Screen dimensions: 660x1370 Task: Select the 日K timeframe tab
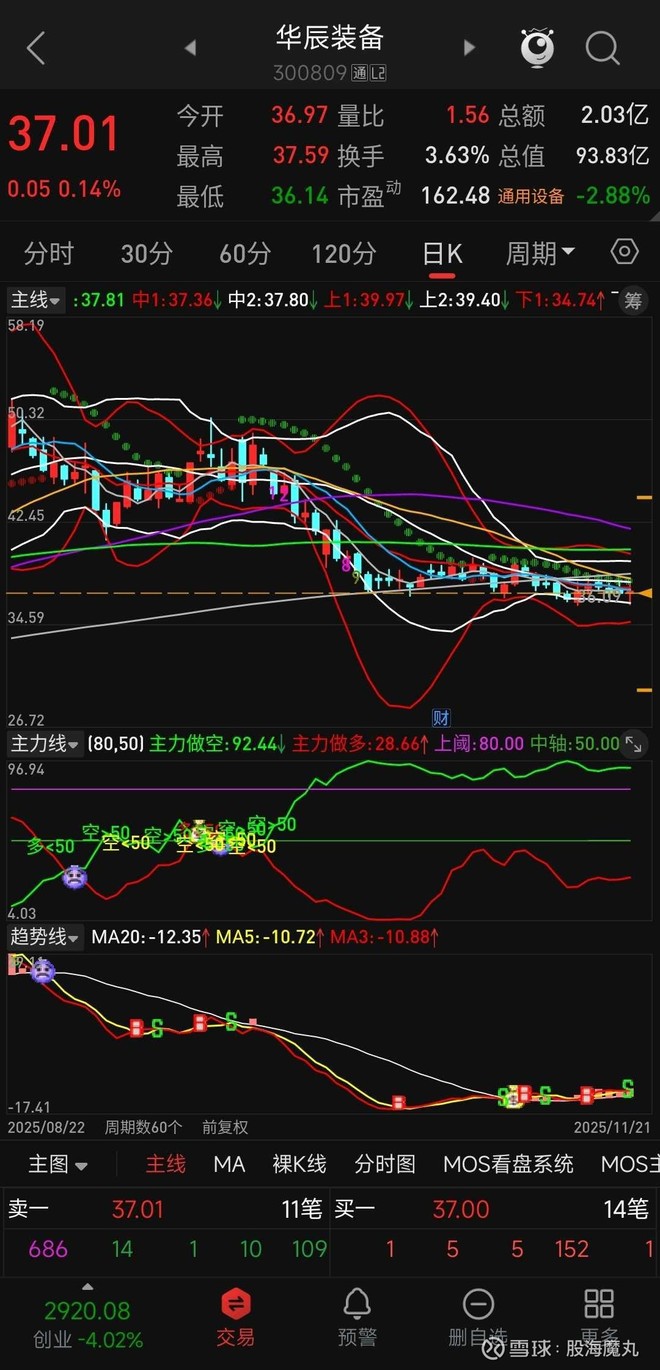point(442,253)
